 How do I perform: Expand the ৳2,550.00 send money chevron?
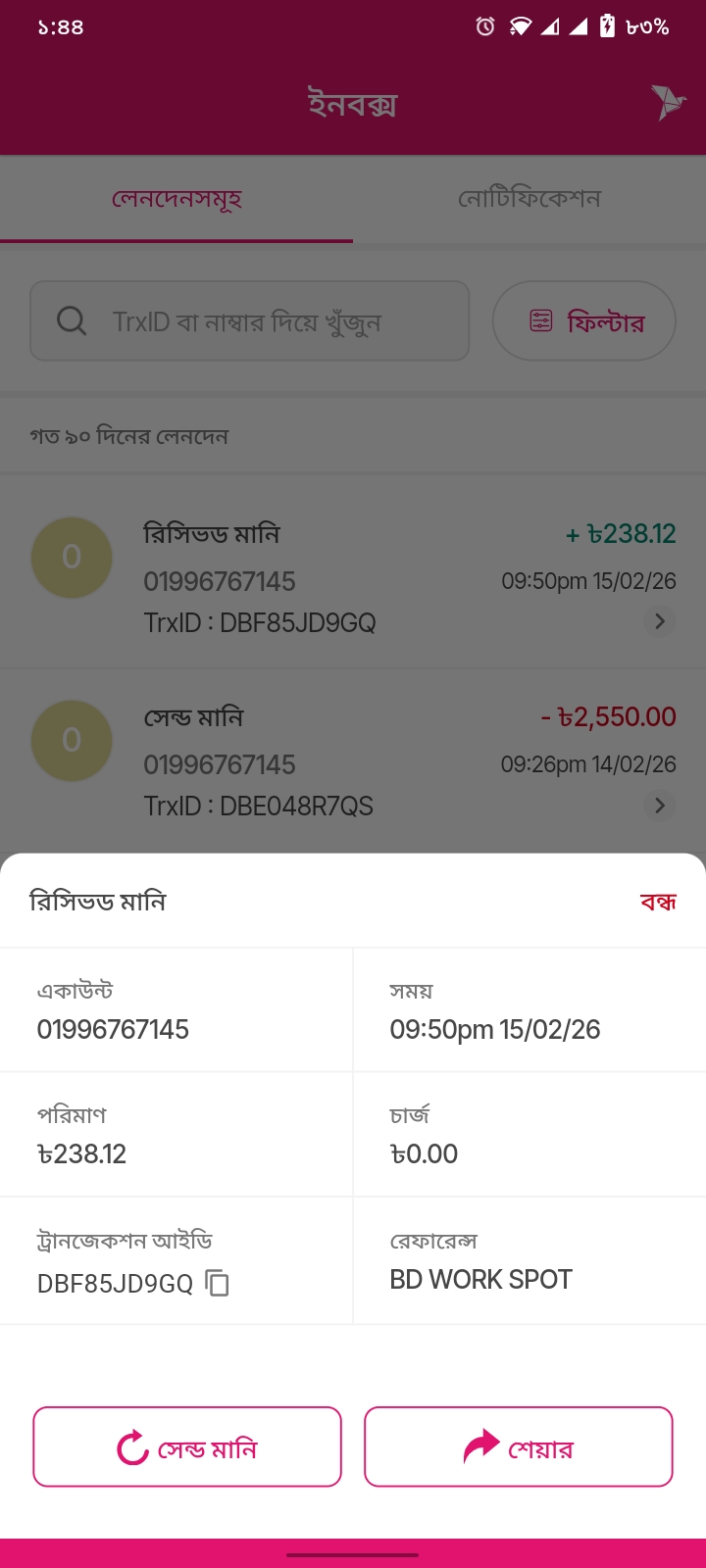[x=660, y=806]
